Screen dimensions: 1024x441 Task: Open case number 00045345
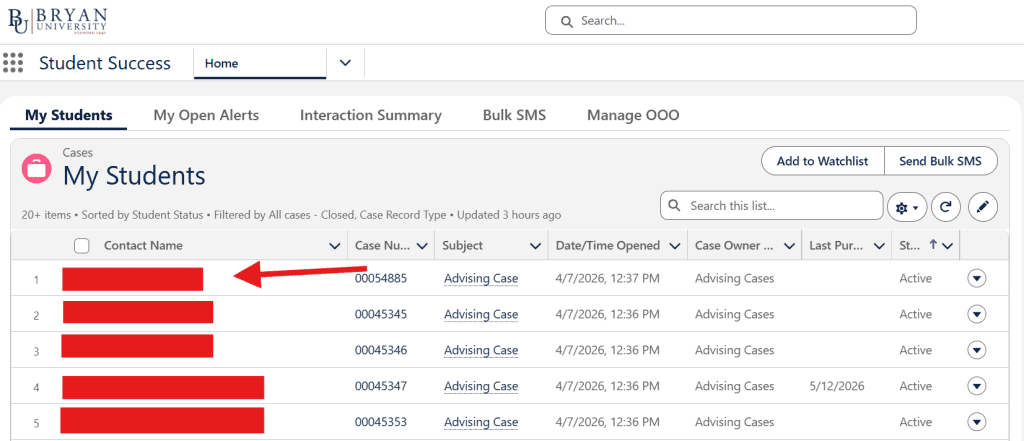[x=381, y=314]
